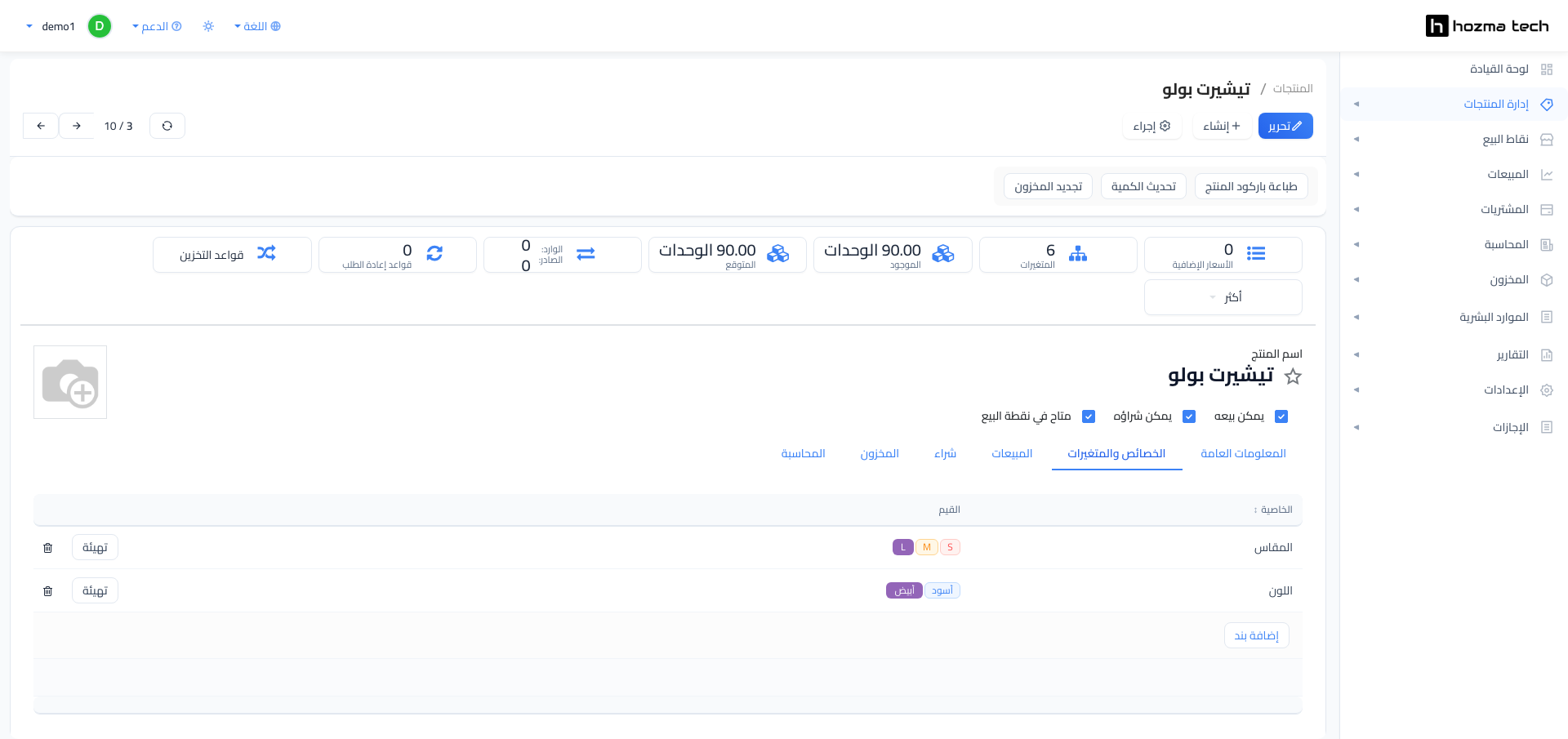Click the green D user avatar
This screenshot has height=739, width=1568.
coord(100,26)
